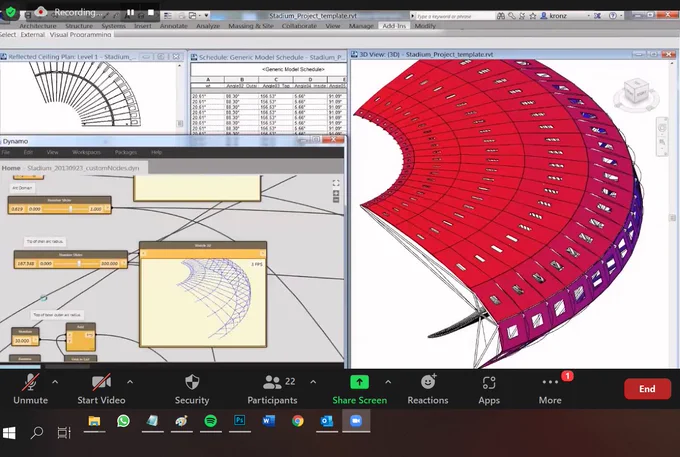
Task: Click the fit-to-screen icon in Dynamo canvas
Action: pos(336,183)
